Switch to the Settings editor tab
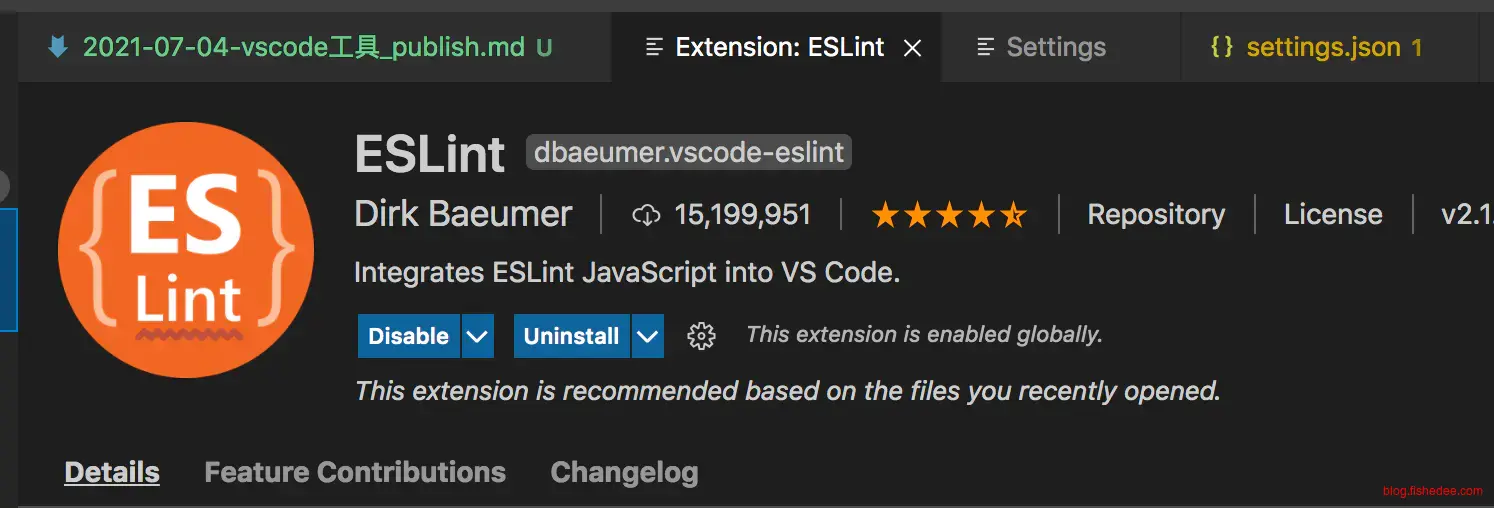 coord(1055,47)
